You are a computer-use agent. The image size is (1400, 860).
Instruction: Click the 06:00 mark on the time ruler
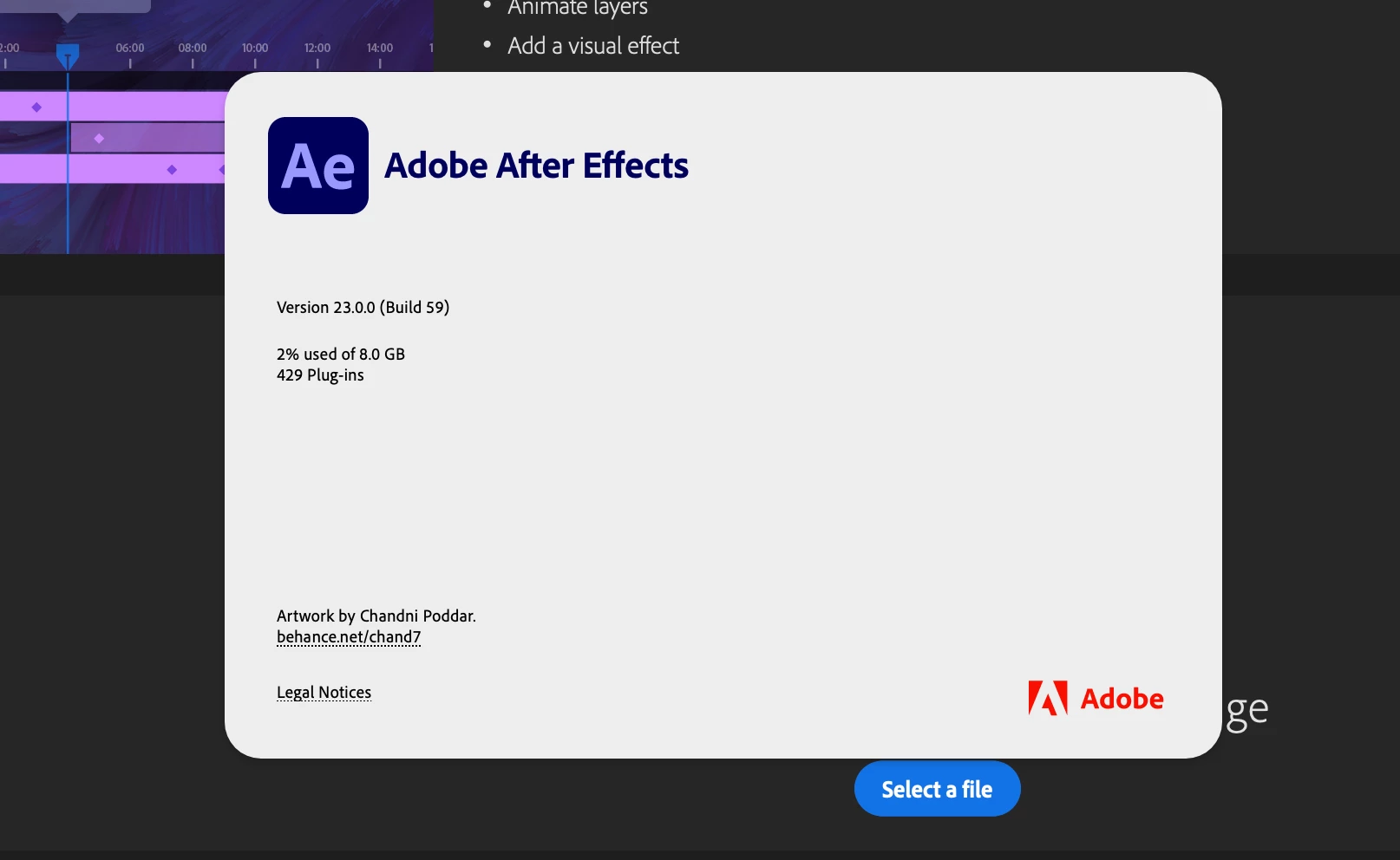click(x=130, y=48)
